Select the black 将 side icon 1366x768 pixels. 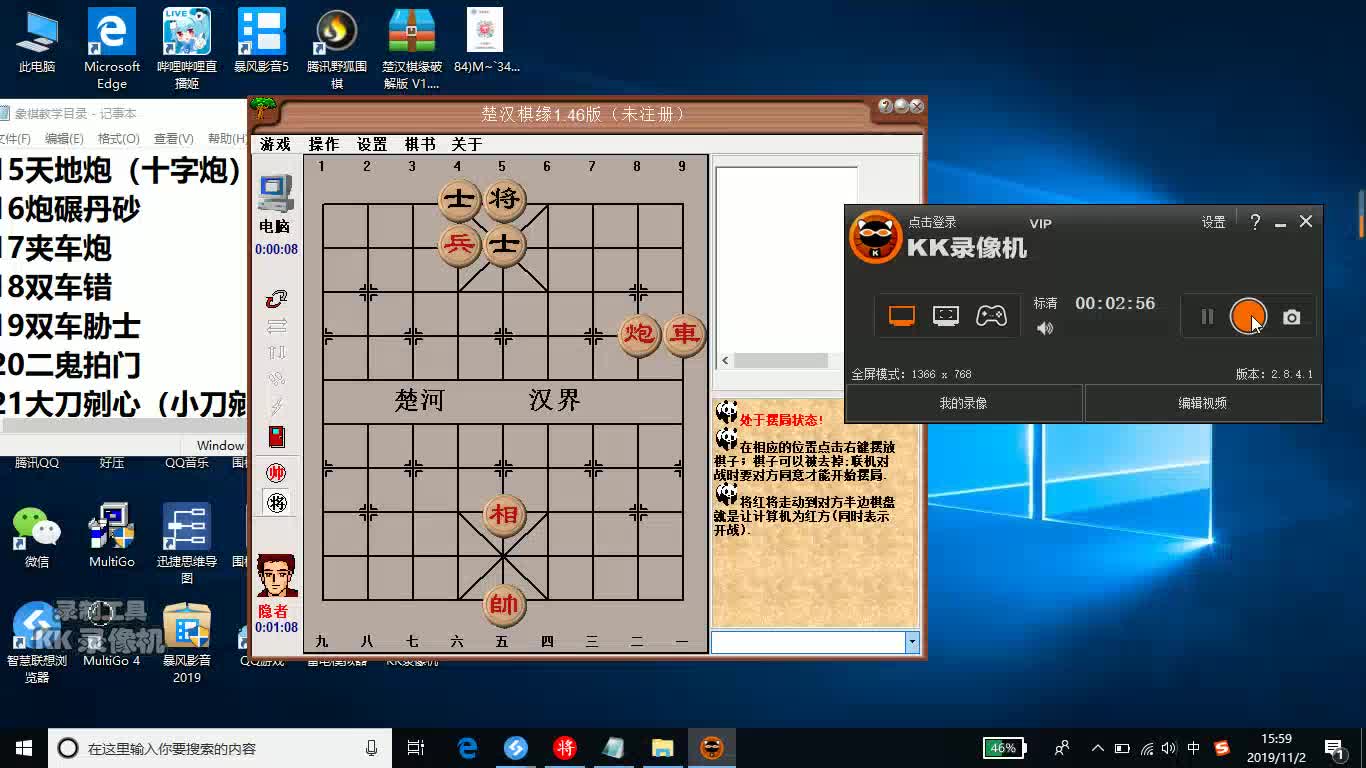pos(277,503)
